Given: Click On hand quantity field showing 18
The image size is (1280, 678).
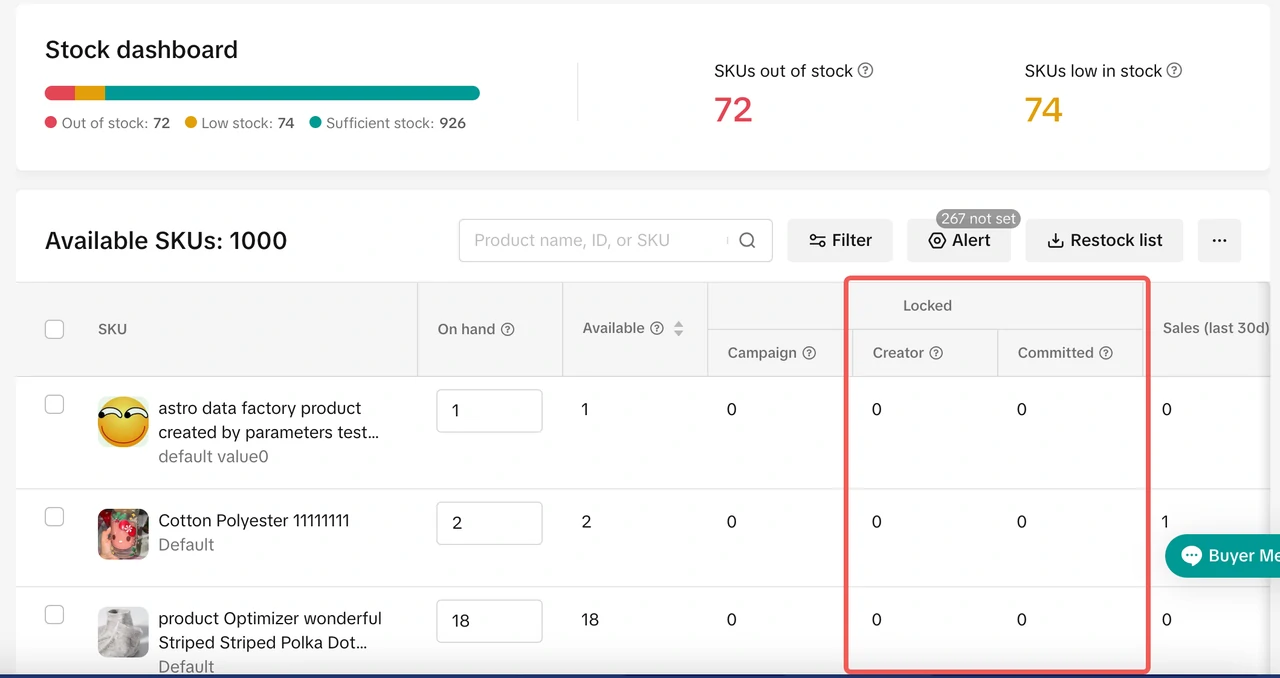Looking at the screenshot, I should click(489, 620).
